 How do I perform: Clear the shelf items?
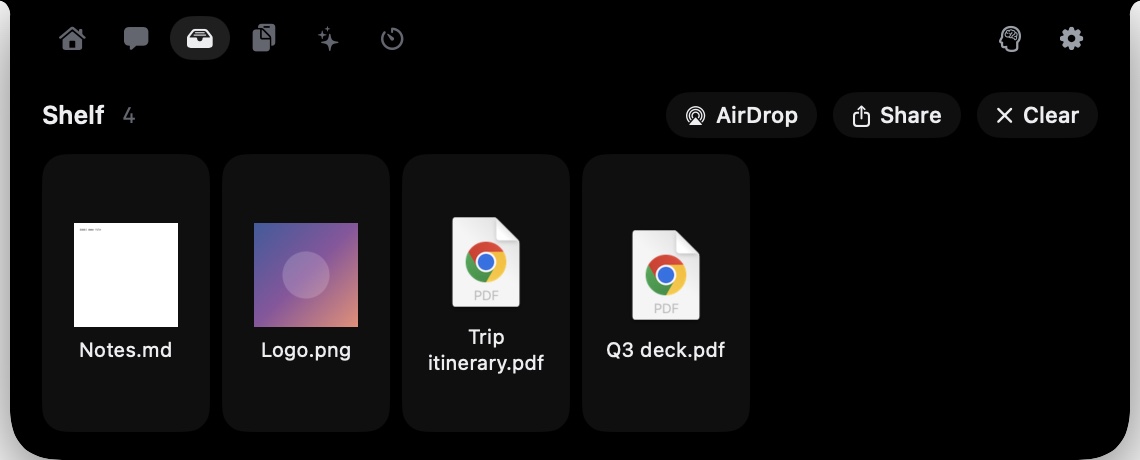pos(1037,115)
